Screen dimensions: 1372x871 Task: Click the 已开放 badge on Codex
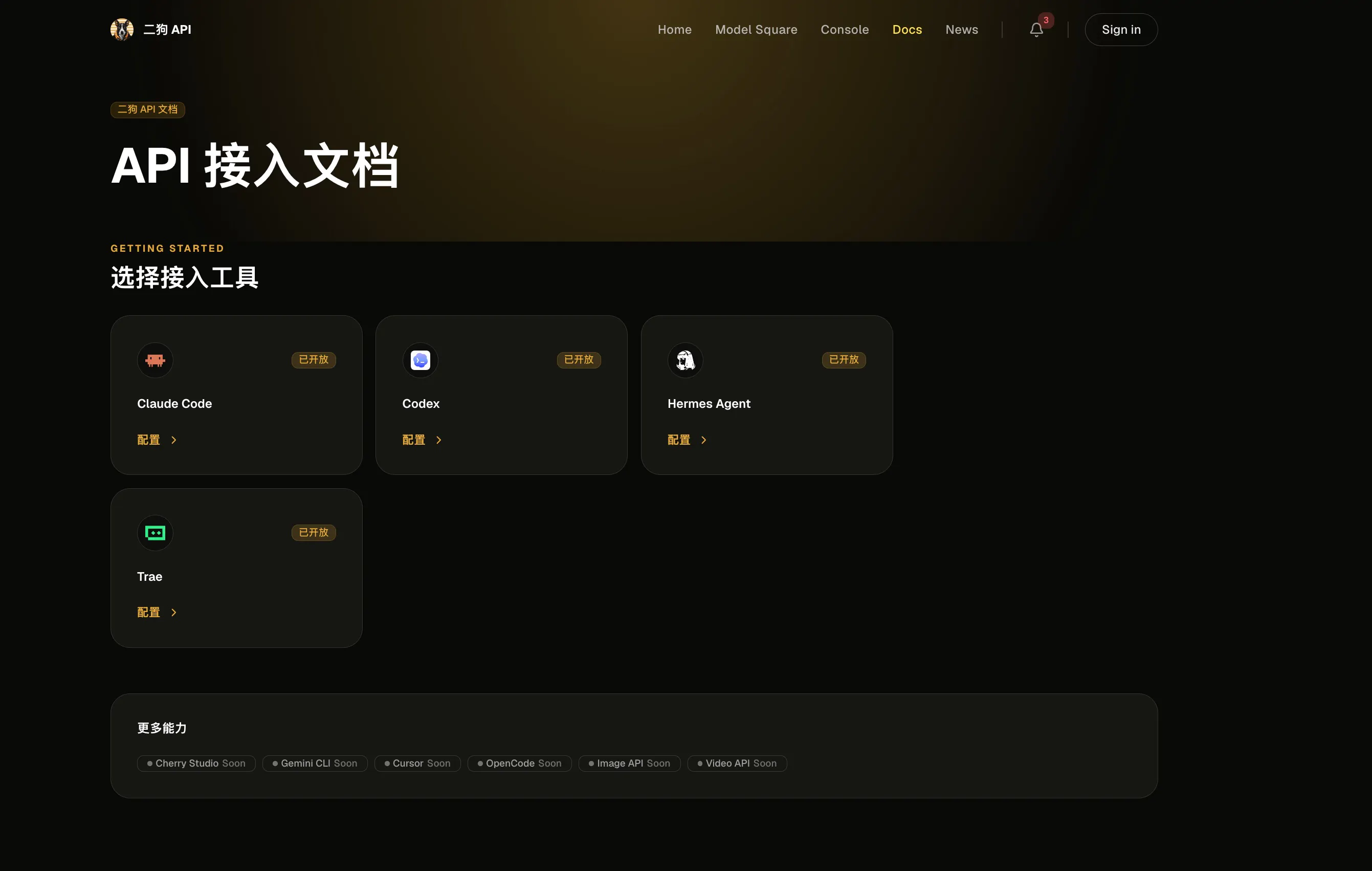point(579,360)
